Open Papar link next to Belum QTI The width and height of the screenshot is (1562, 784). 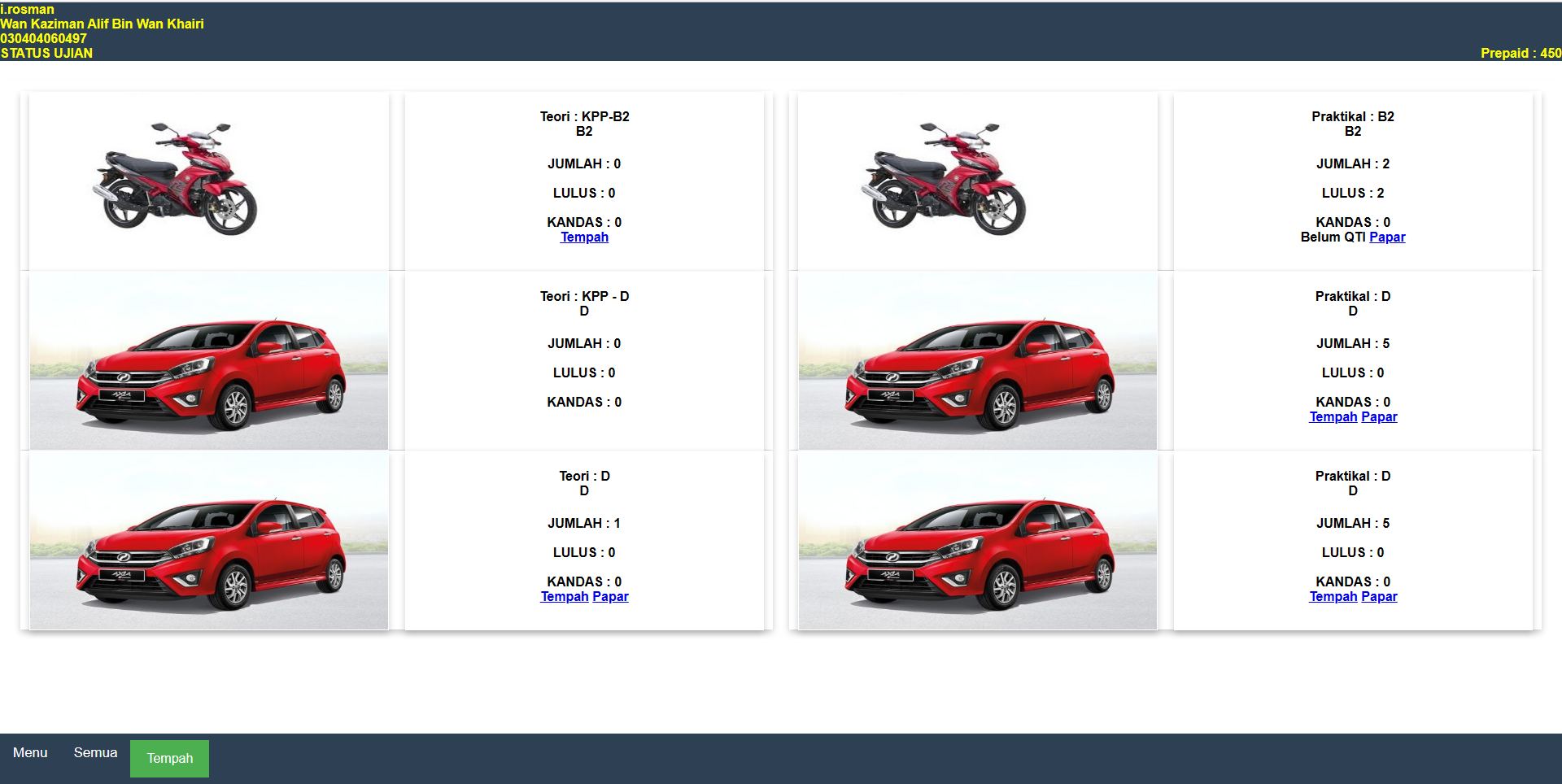(1387, 237)
